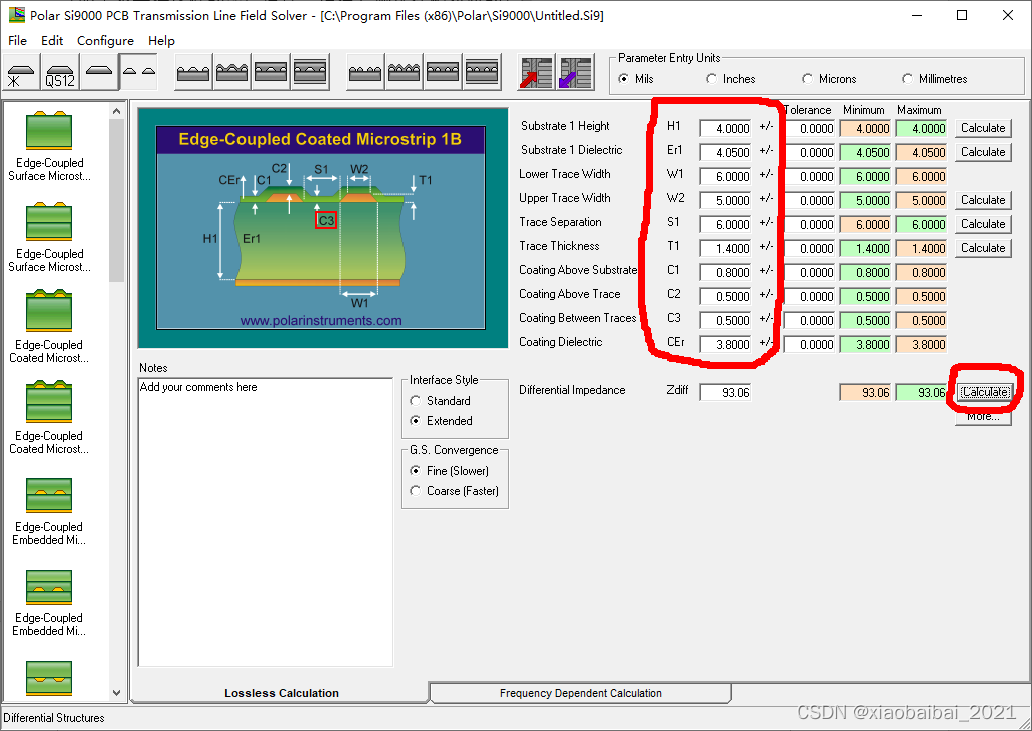Choose Fine (Slower) convergence
1032x731 pixels.
coord(450,470)
